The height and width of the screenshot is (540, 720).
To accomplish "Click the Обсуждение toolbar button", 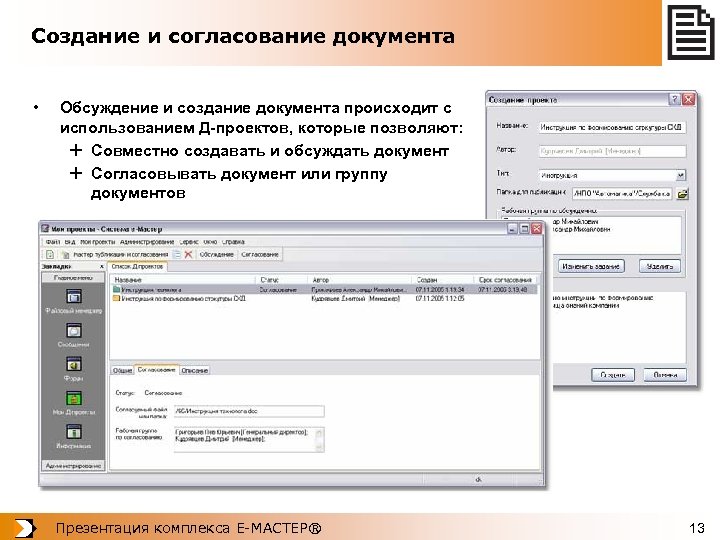I will (216, 254).
